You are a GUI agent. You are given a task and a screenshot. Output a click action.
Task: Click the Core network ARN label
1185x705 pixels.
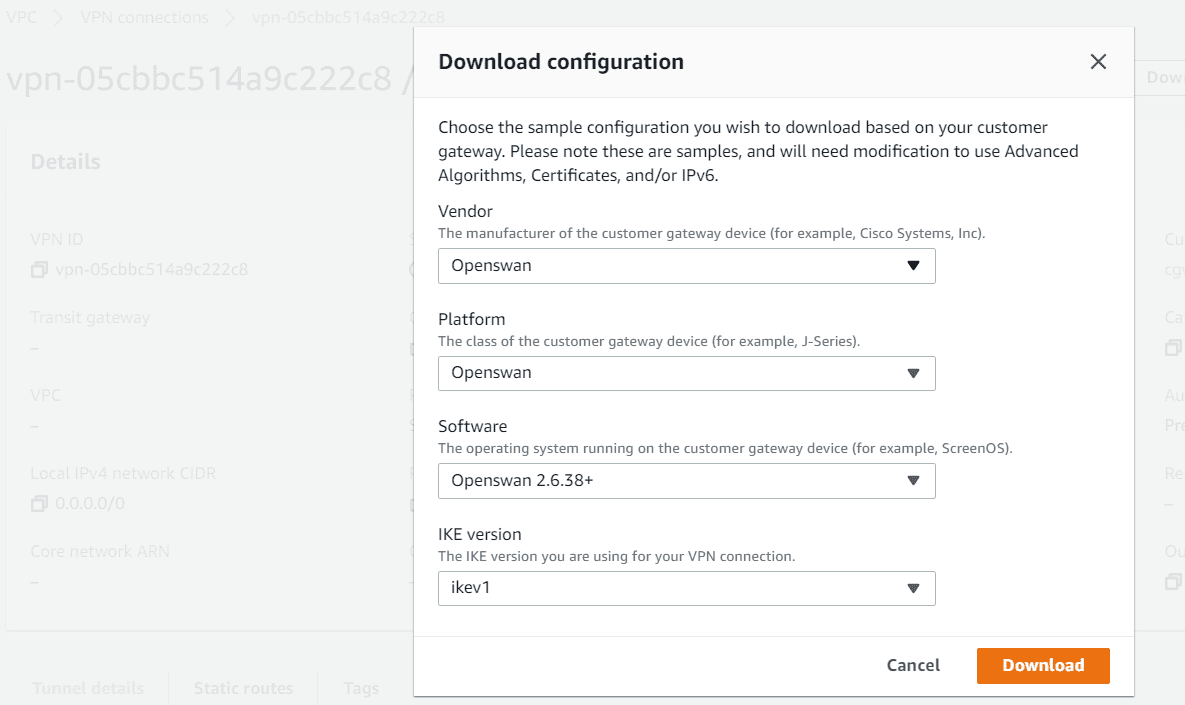100,552
